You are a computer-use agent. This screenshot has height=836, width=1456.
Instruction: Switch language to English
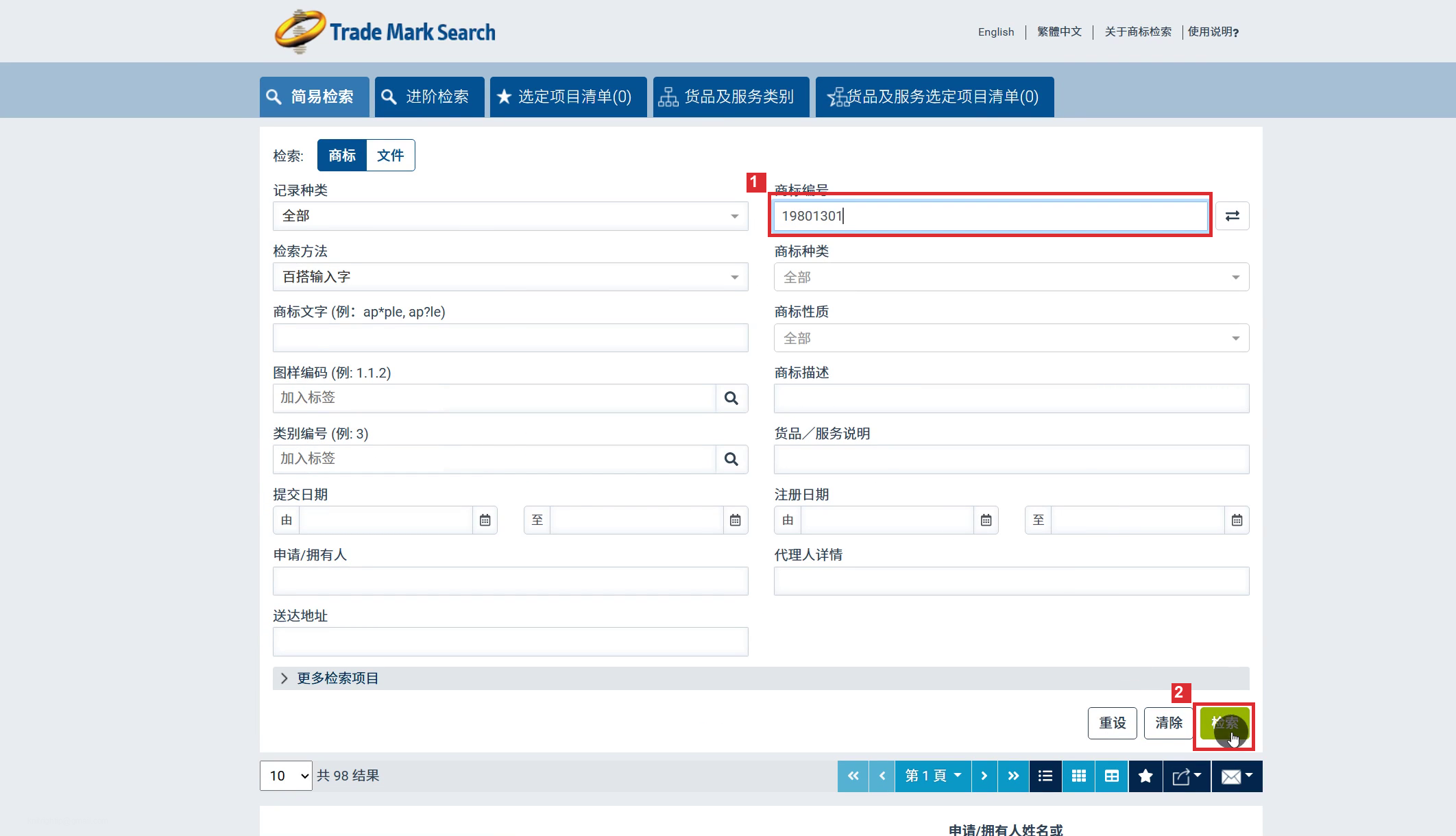click(x=995, y=32)
